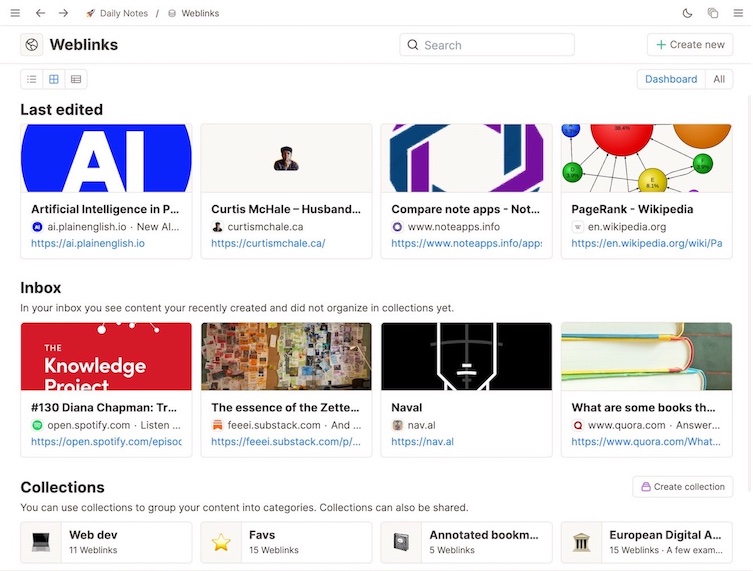Select the Dashboard tab
753x571 pixels.
pyautogui.click(x=671, y=79)
